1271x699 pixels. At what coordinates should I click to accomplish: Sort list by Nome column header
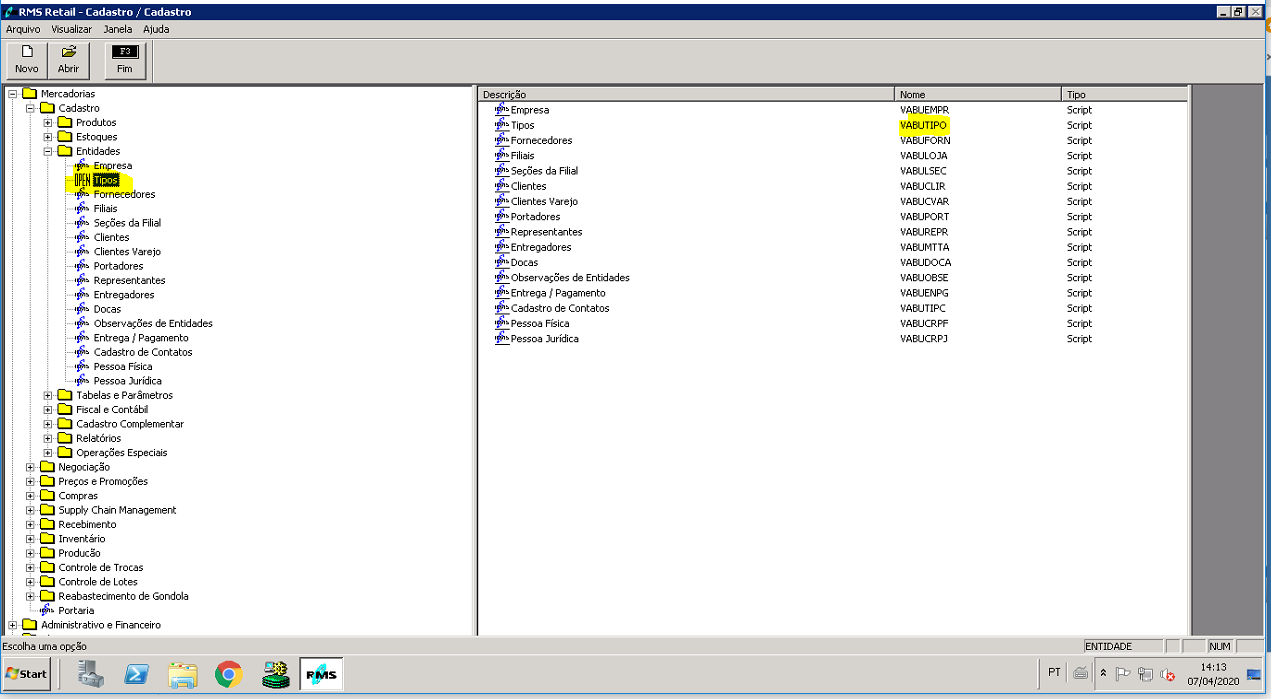point(978,94)
